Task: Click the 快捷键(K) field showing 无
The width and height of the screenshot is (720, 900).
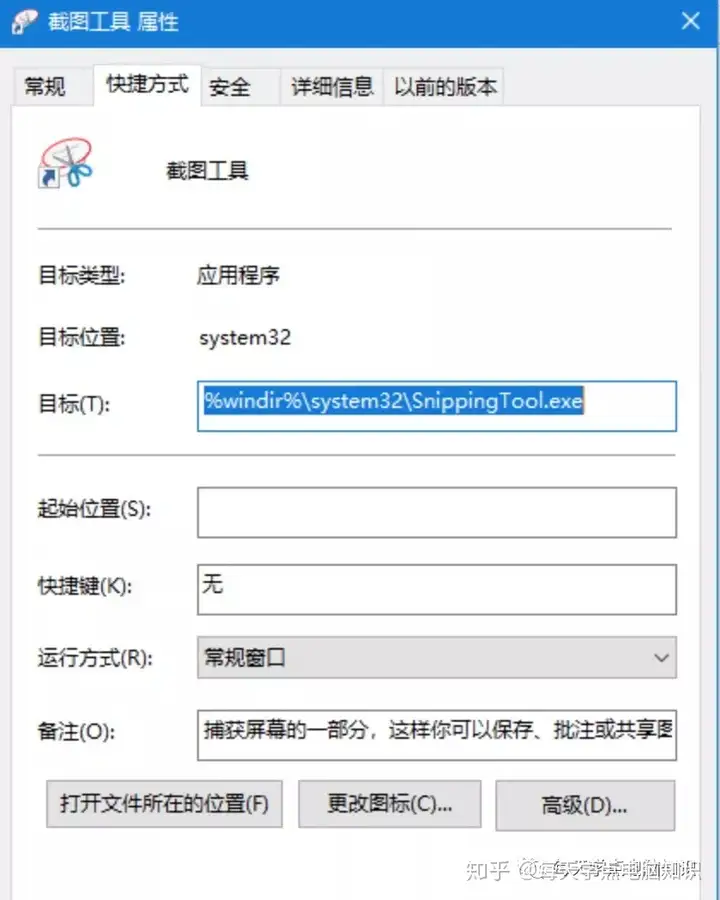Action: [437, 589]
